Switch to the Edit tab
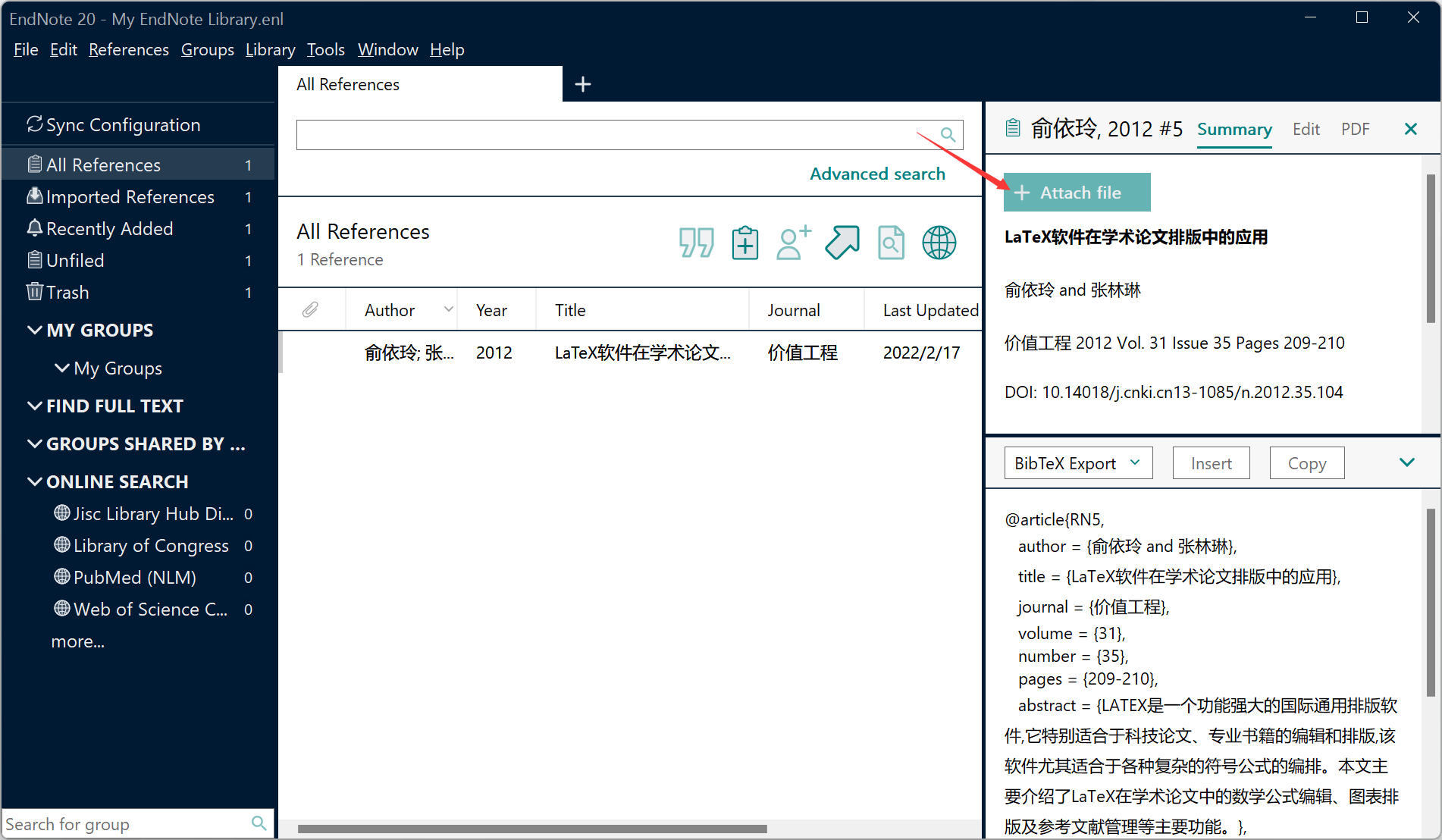Viewport: 1442px width, 840px height. click(x=1306, y=129)
